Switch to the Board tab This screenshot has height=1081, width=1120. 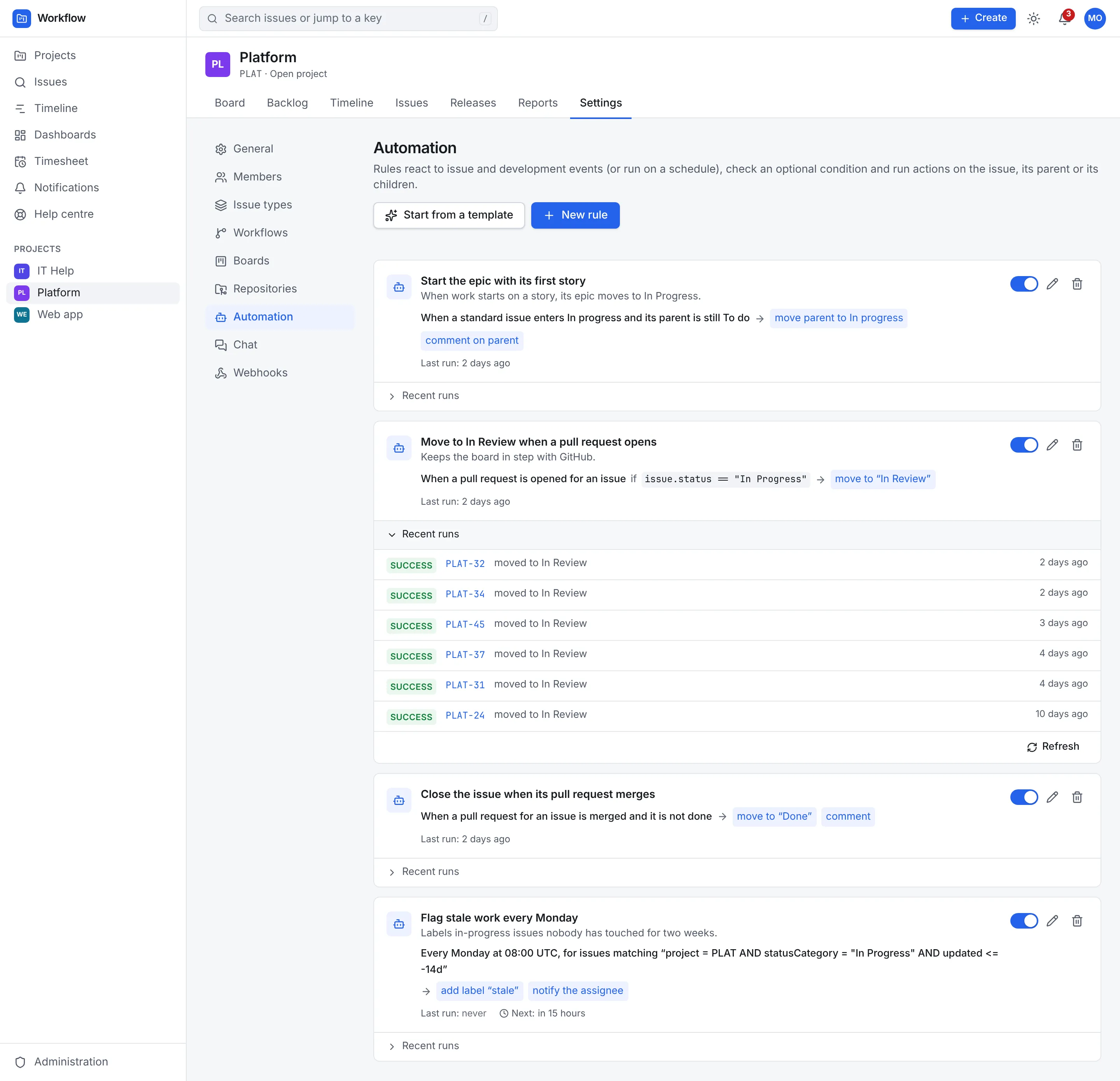point(230,103)
